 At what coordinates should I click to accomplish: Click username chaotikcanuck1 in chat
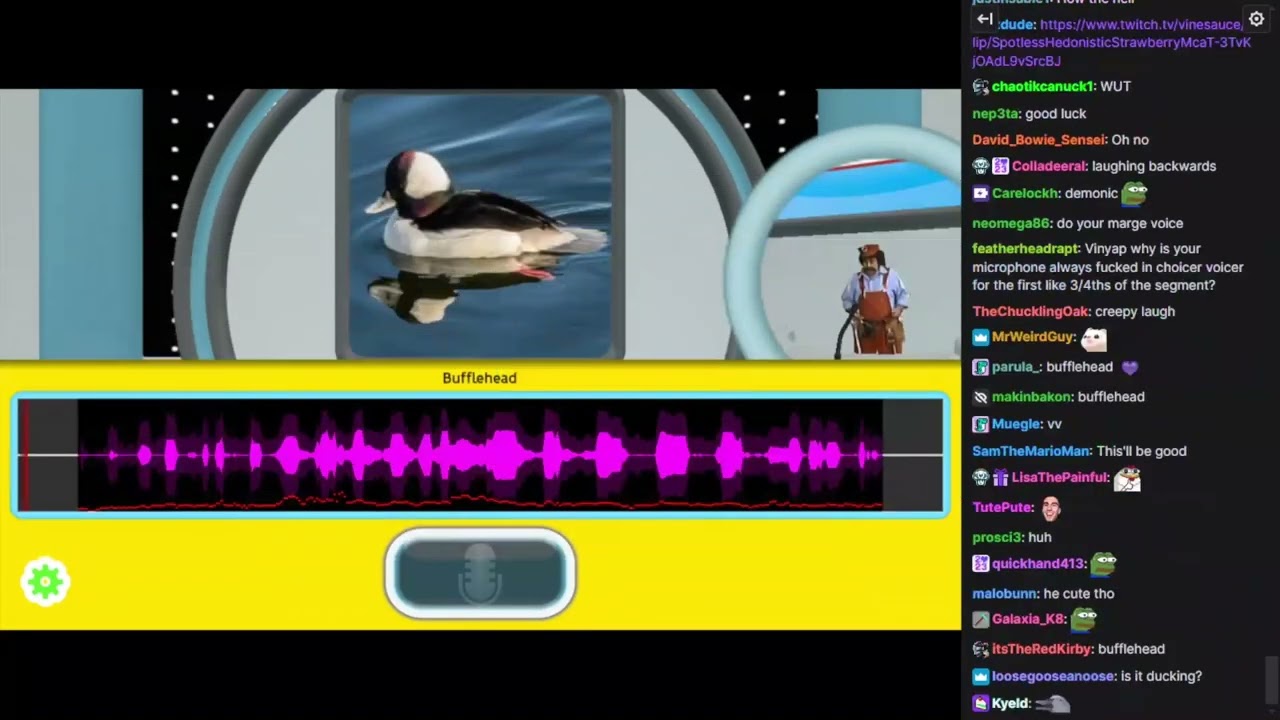point(1043,87)
